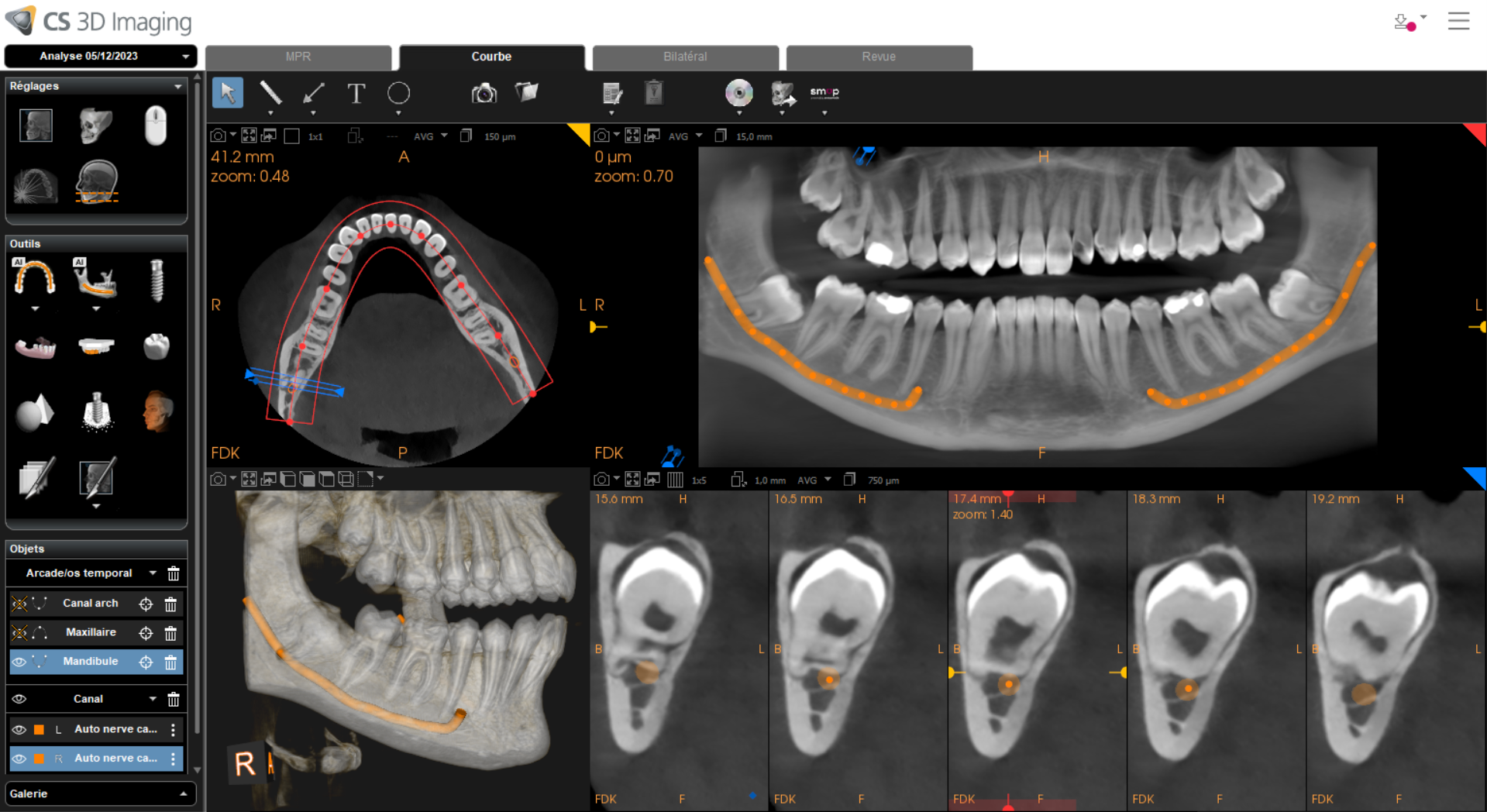Show the hidden Maxillaire arch
This screenshot has height=812, width=1487.
[19, 633]
